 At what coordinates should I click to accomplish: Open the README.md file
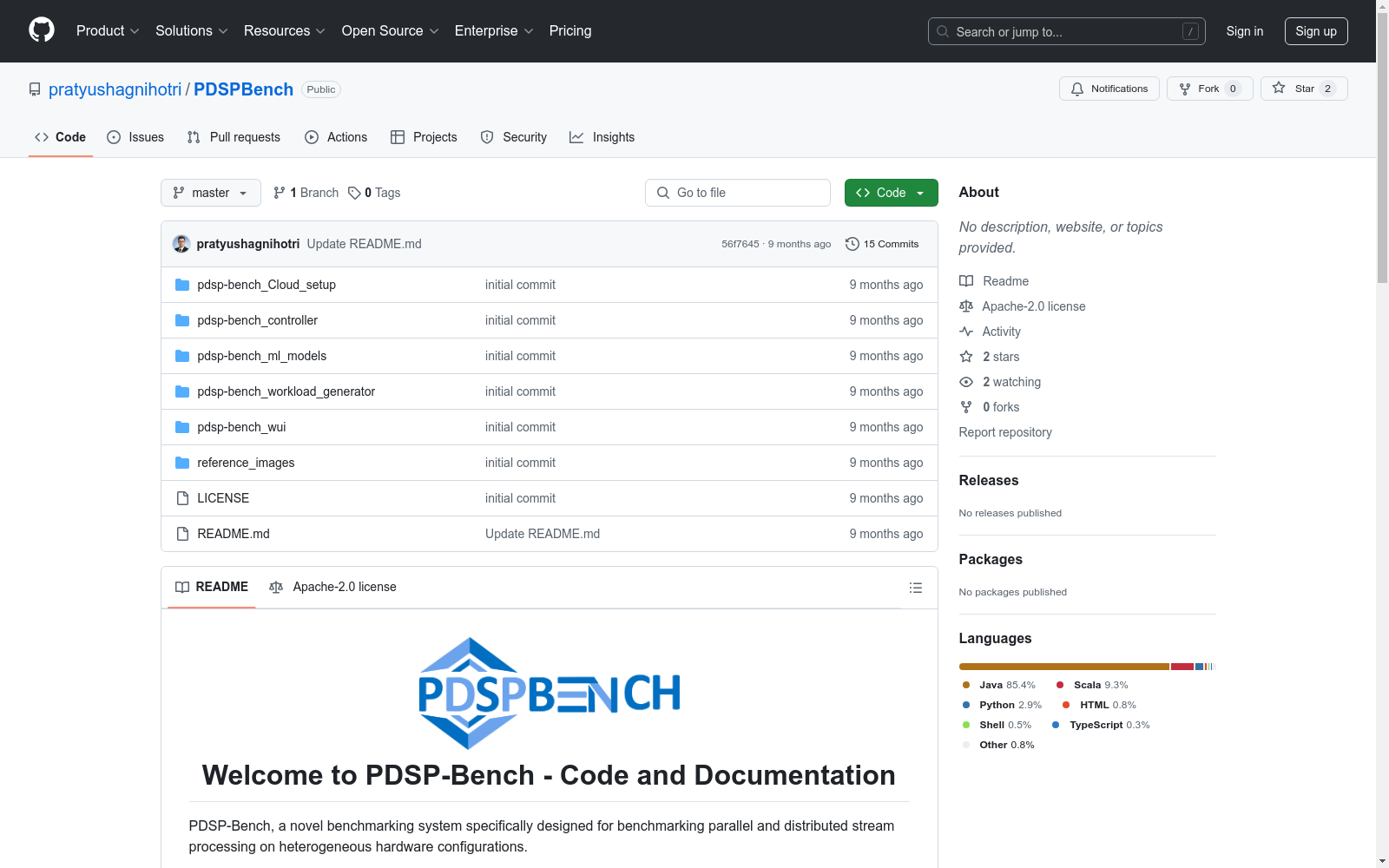[x=234, y=534]
